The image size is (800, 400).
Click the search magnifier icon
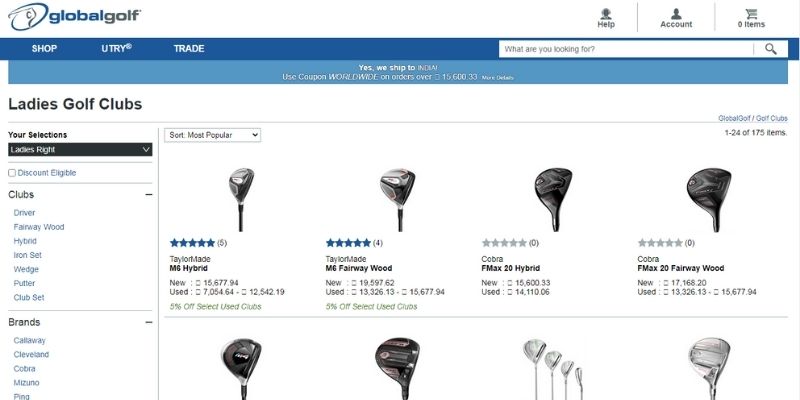[x=770, y=49]
